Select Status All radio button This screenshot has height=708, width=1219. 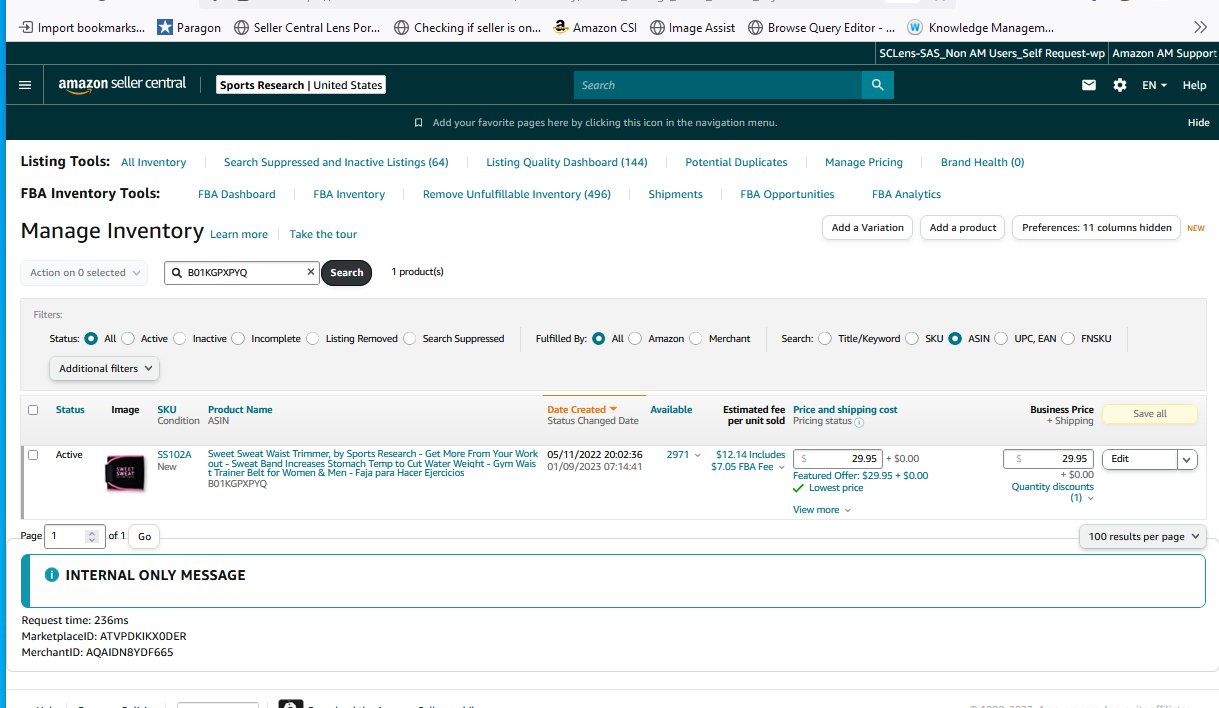pos(91,338)
